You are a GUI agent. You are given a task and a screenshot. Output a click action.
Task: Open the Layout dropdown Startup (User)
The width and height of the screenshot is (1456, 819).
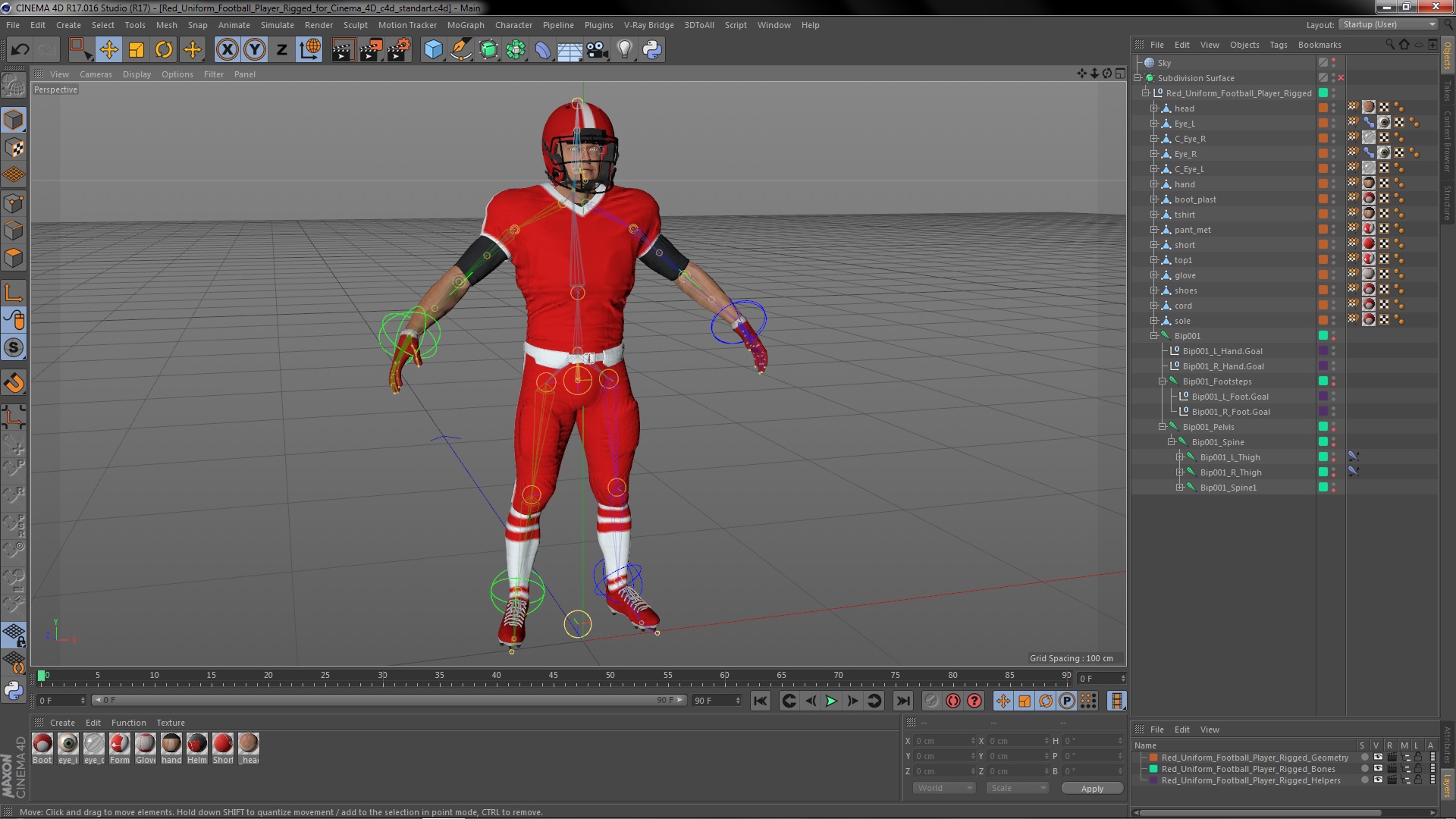coord(1387,24)
